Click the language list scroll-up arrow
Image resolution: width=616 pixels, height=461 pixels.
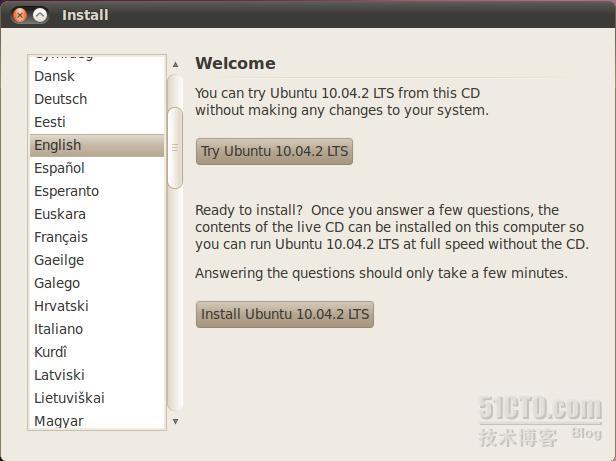(x=176, y=64)
